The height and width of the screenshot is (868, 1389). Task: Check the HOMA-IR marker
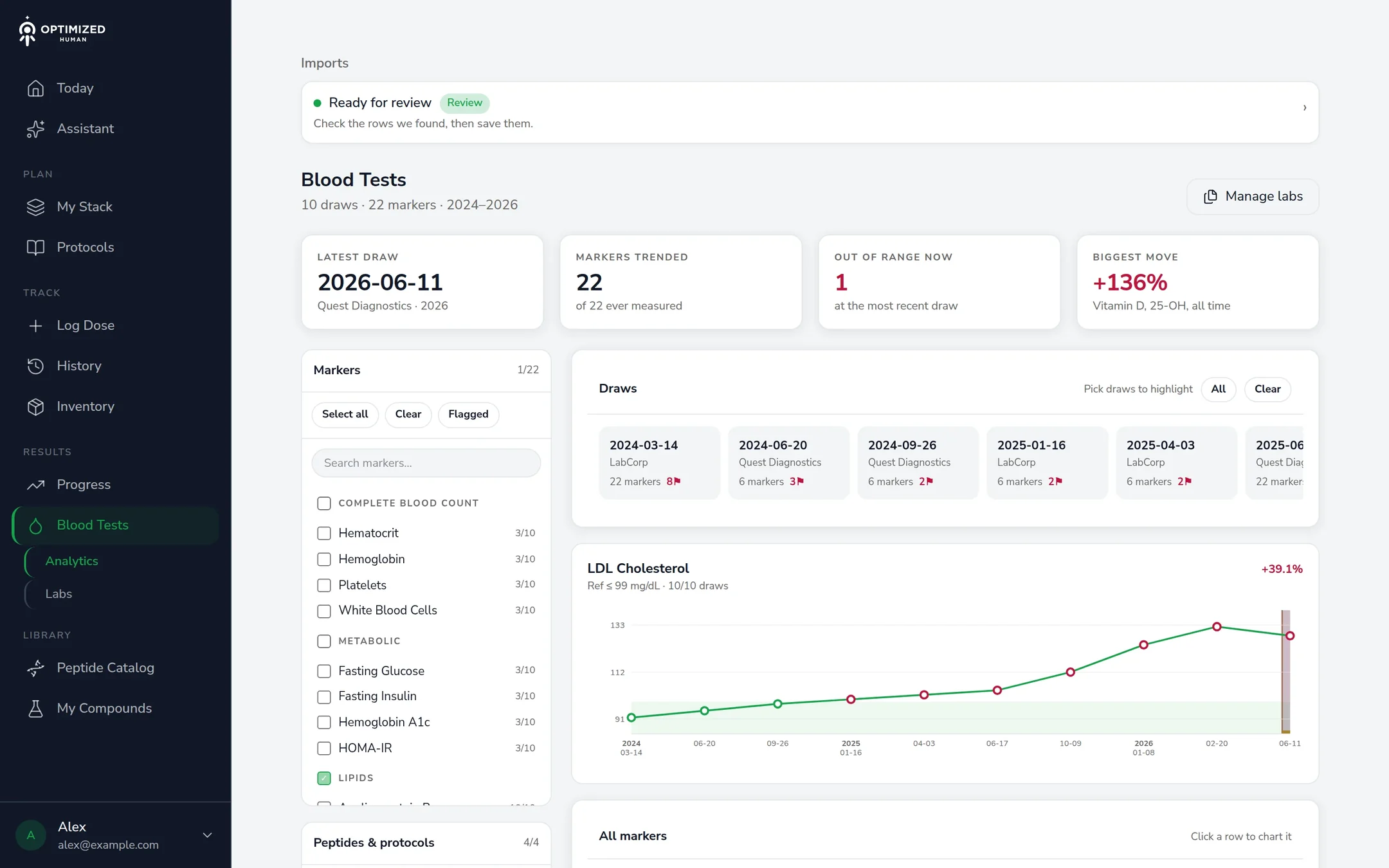324,748
